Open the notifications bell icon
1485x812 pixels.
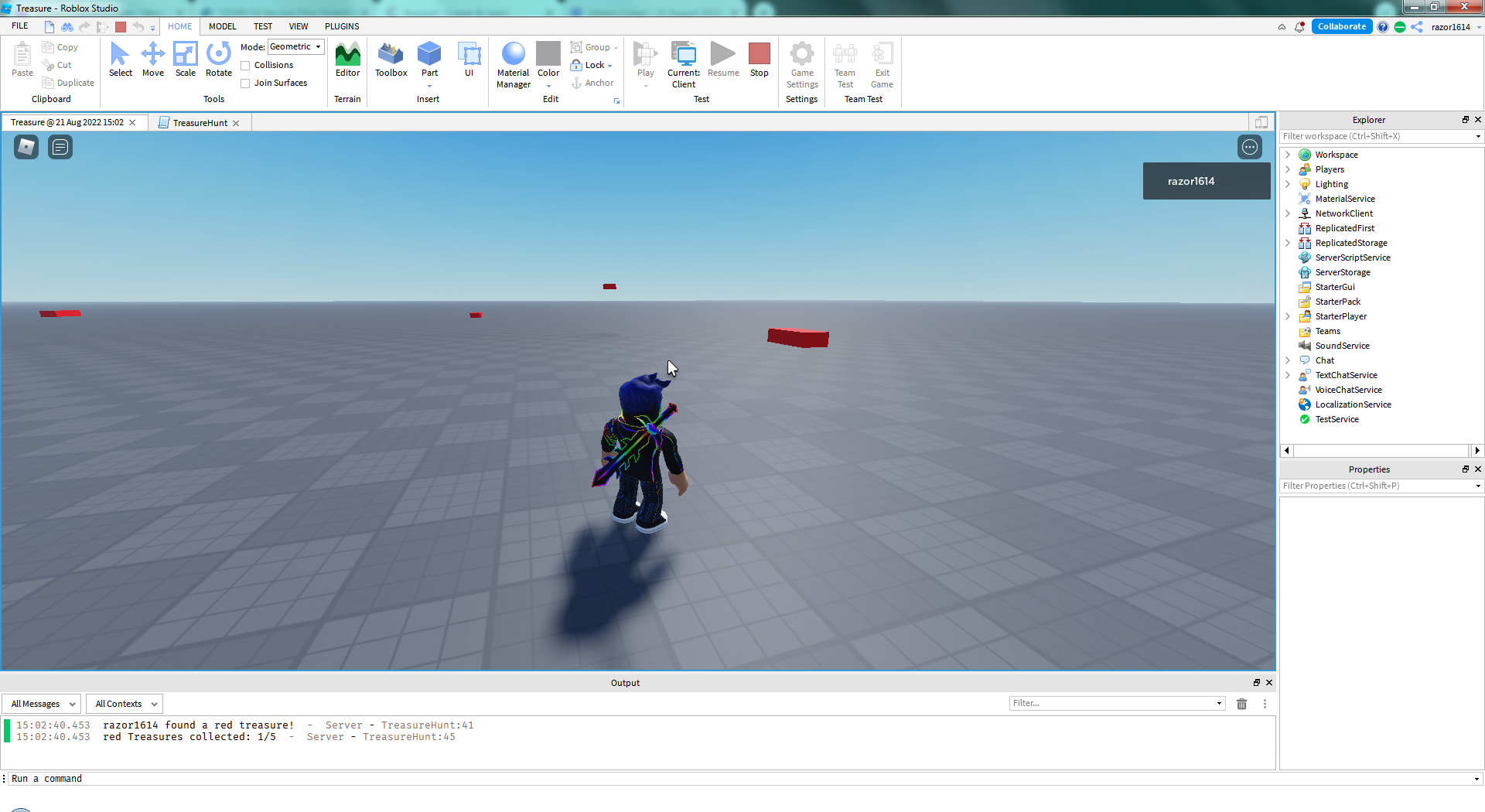(1299, 26)
